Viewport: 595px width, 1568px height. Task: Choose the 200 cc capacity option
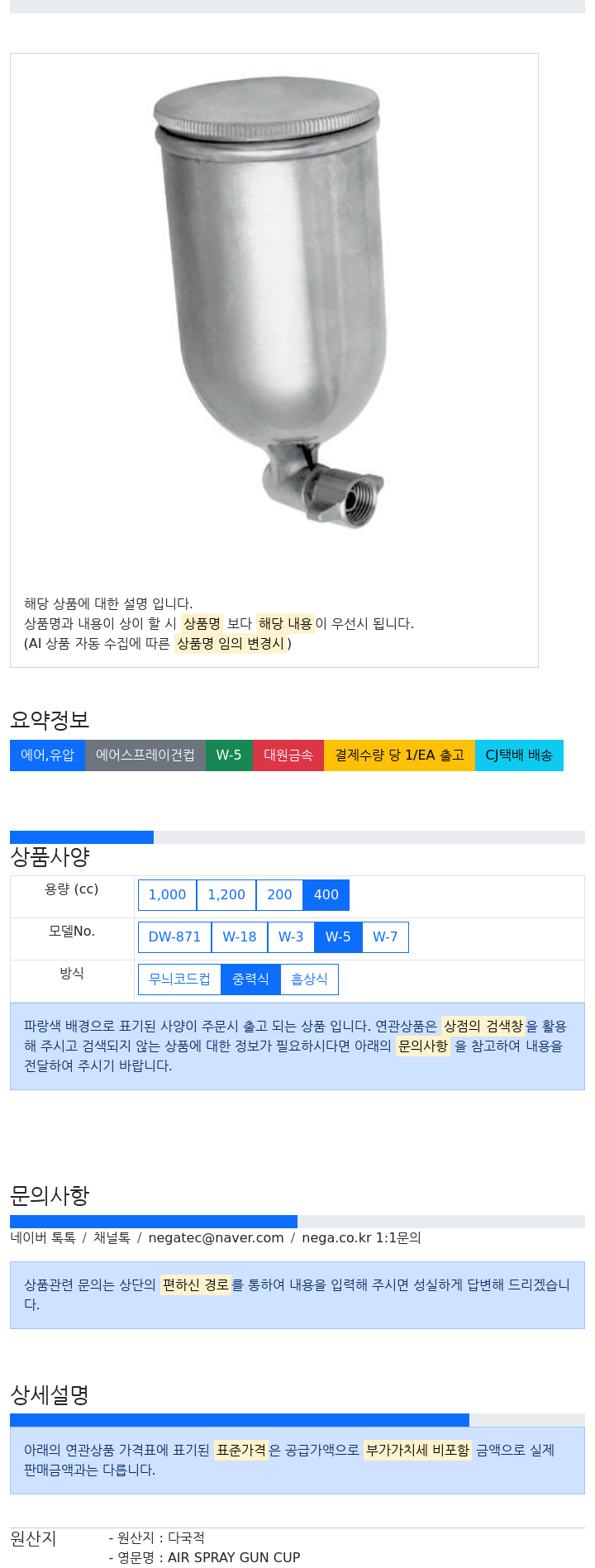(279, 894)
